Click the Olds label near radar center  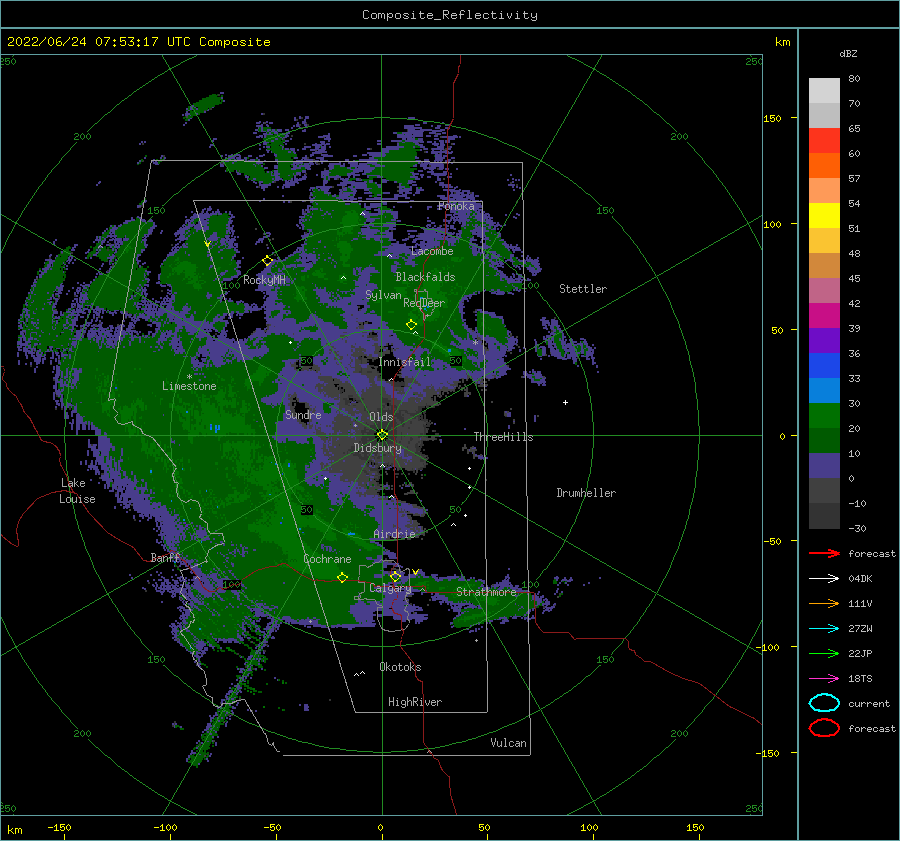click(381, 417)
